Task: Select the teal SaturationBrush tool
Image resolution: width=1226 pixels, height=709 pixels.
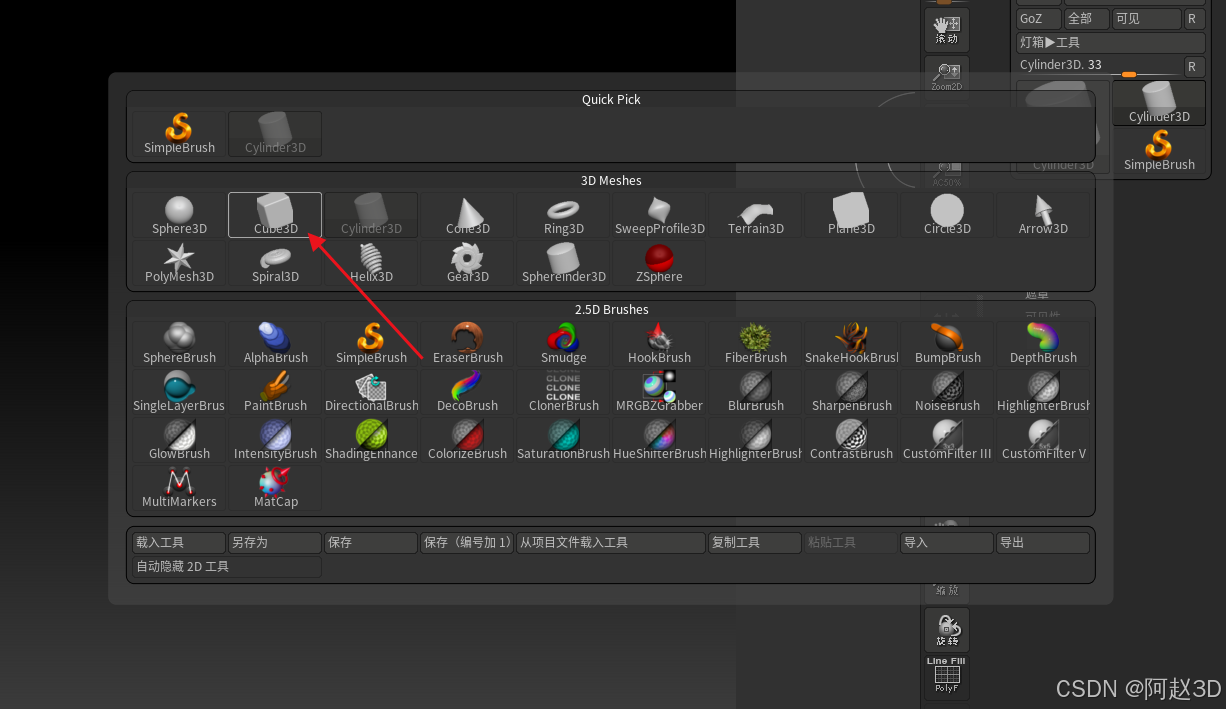Action: coord(563,440)
